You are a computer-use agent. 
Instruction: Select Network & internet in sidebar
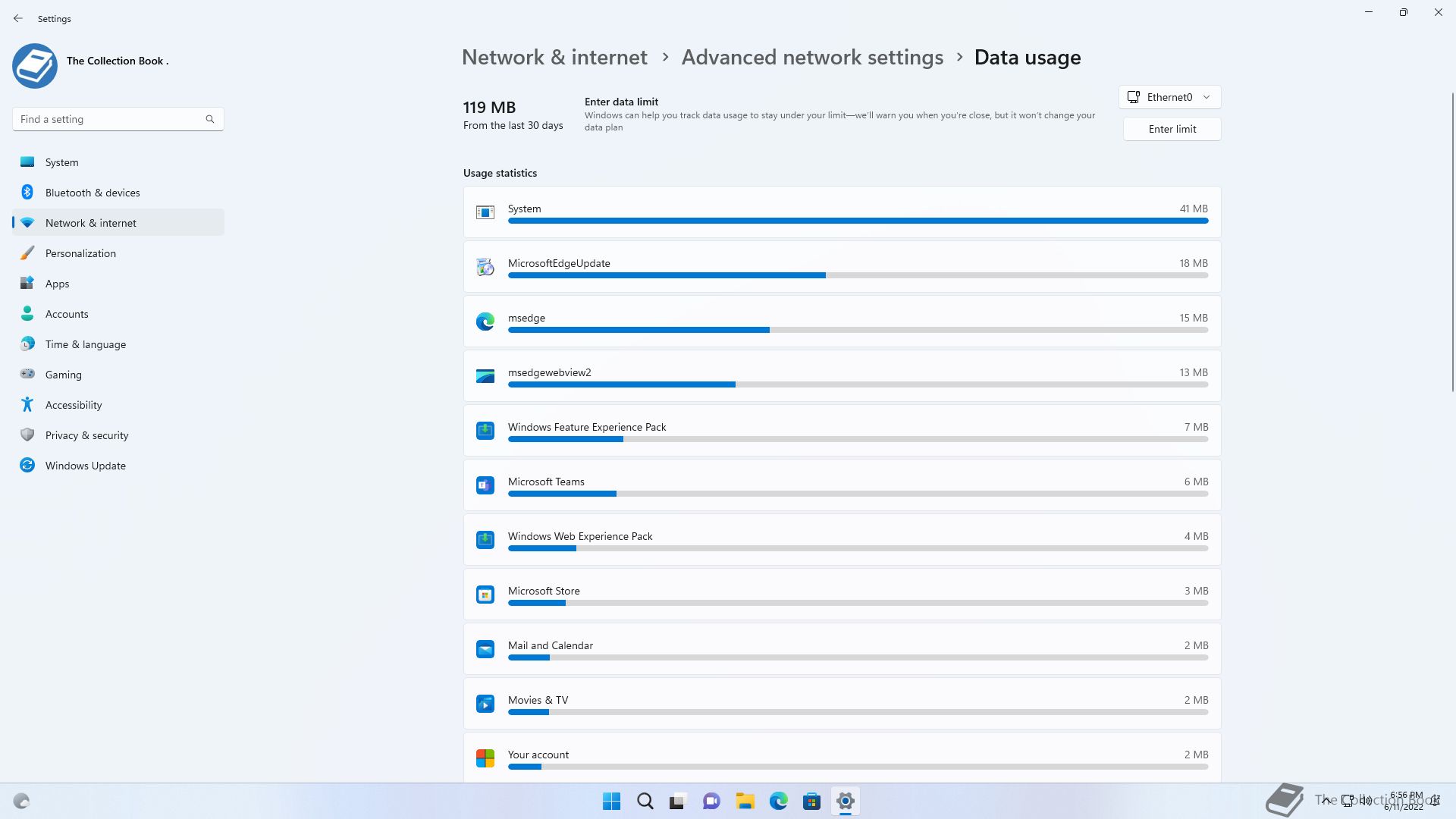click(118, 223)
